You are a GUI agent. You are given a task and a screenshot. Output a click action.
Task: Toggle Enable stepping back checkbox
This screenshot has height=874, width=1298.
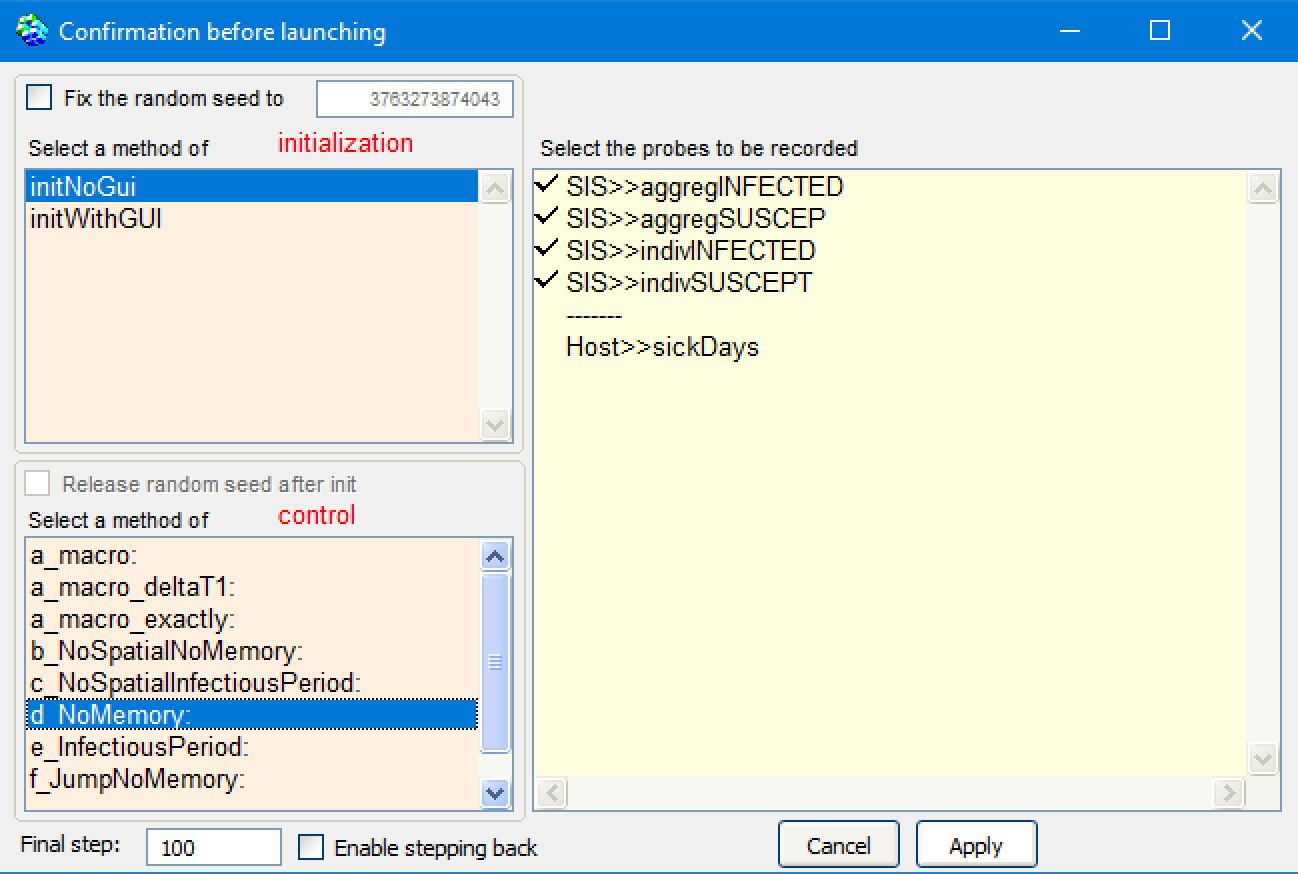tap(312, 848)
